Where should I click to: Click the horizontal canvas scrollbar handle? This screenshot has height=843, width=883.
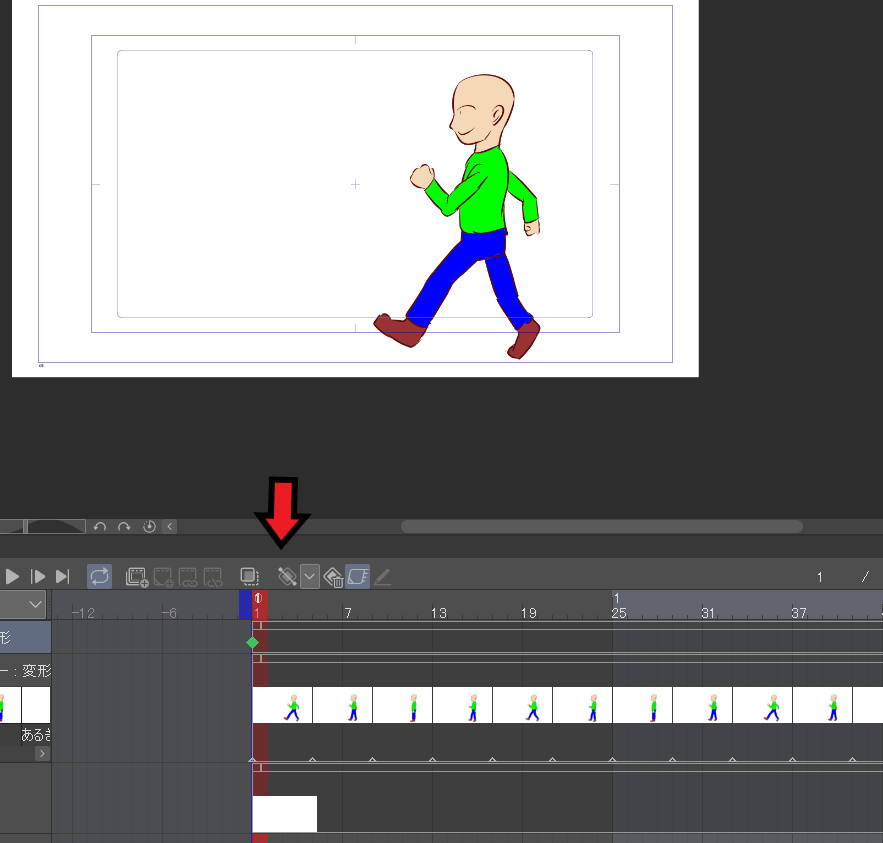pos(600,526)
